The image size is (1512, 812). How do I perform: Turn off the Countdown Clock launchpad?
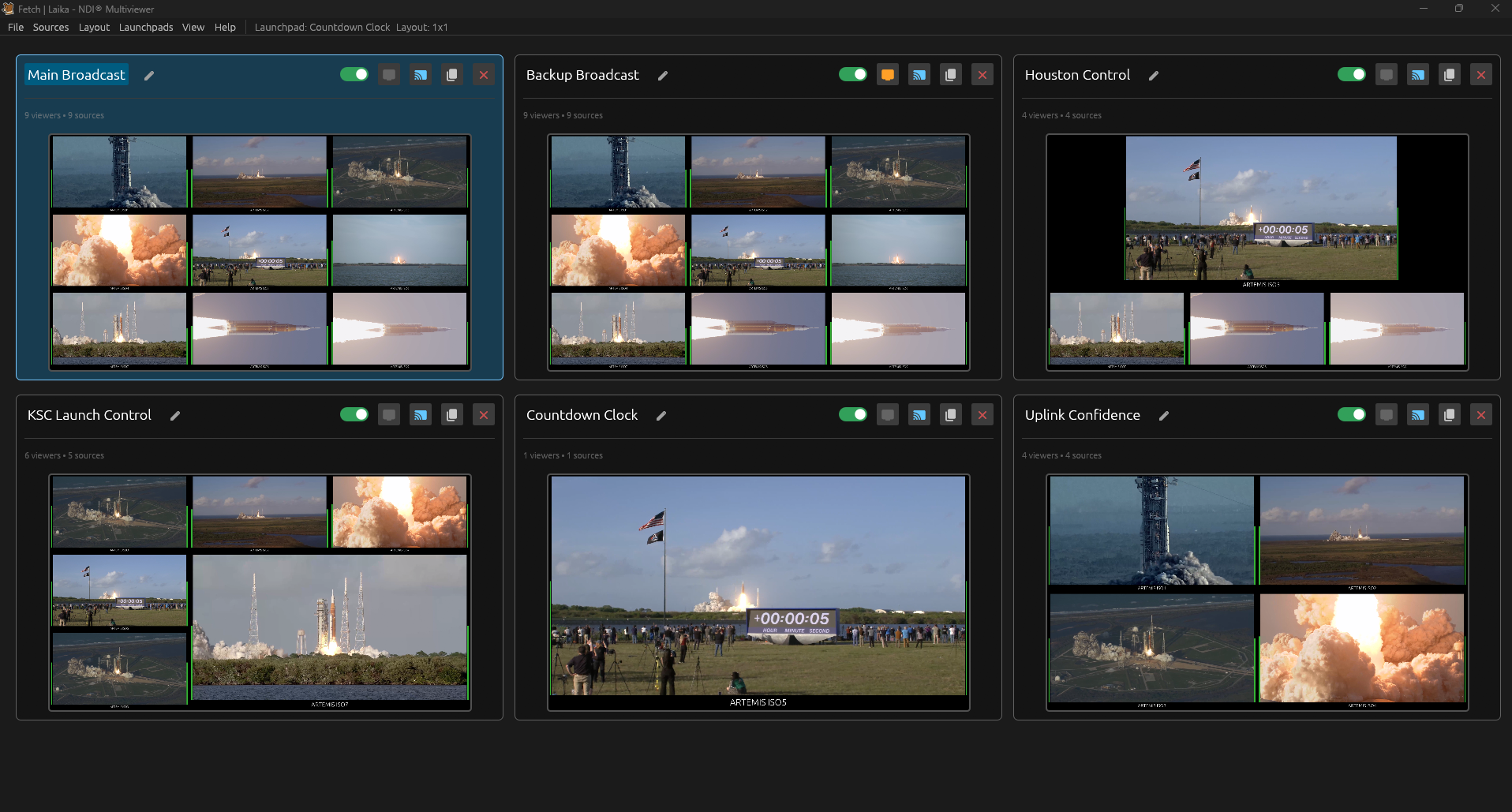(x=853, y=413)
